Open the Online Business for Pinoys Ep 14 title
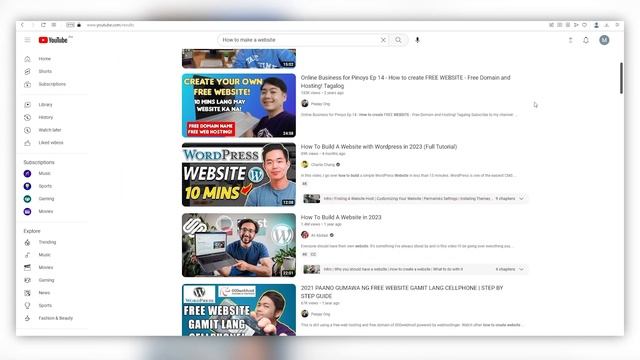Image resolution: width=640 pixels, height=360 pixels. 405,82
